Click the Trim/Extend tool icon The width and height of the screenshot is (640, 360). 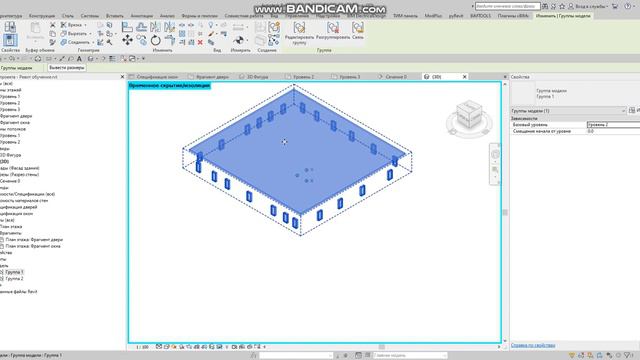tap(169, 40)
